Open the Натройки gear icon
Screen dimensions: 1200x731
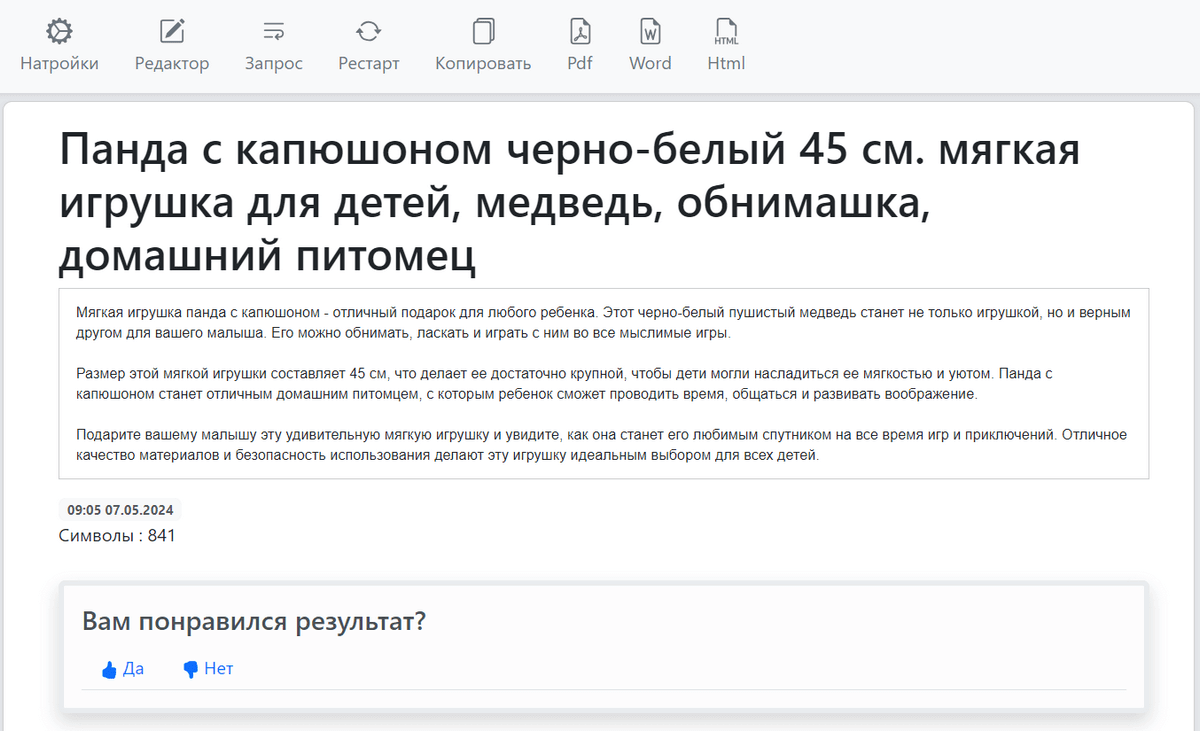point(60,32)
